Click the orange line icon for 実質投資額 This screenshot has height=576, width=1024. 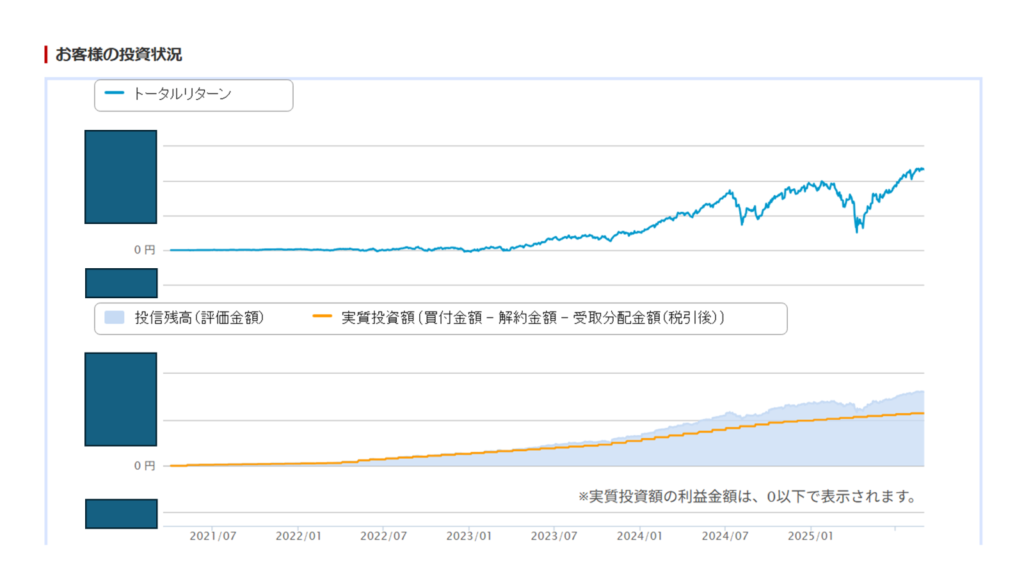tap(322, 318)
